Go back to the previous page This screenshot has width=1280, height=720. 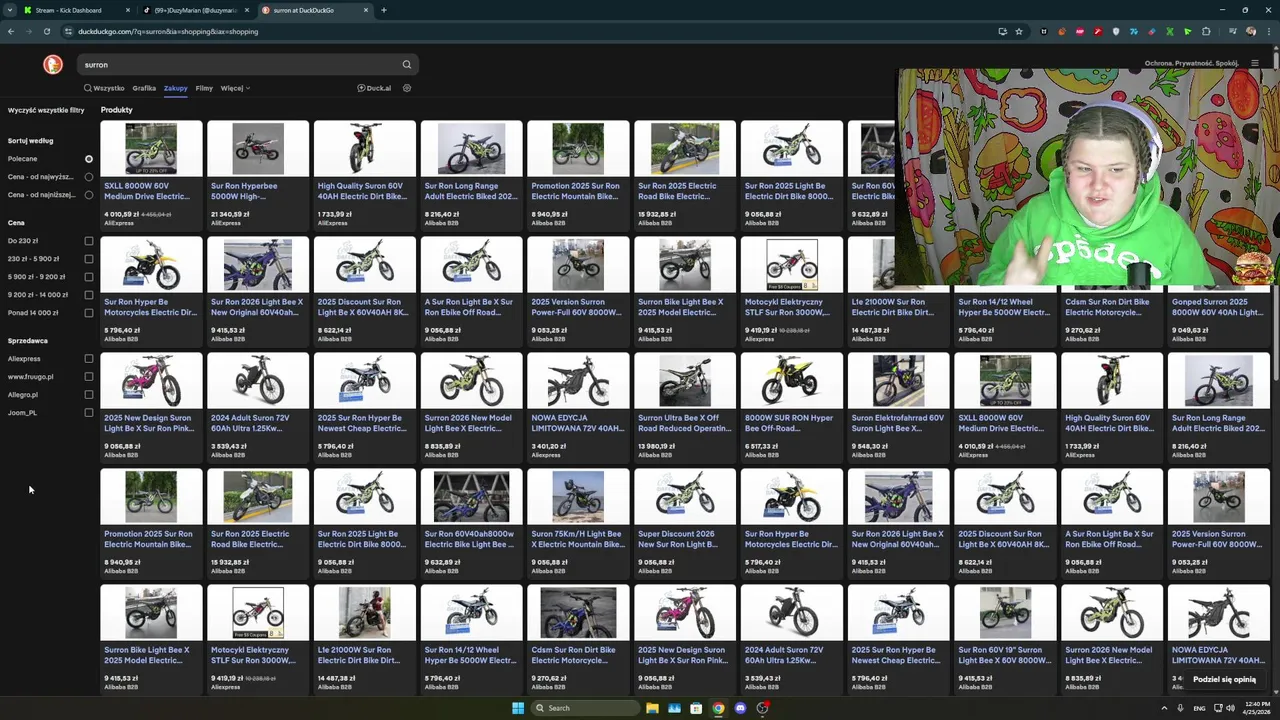[x=11, y=31]
